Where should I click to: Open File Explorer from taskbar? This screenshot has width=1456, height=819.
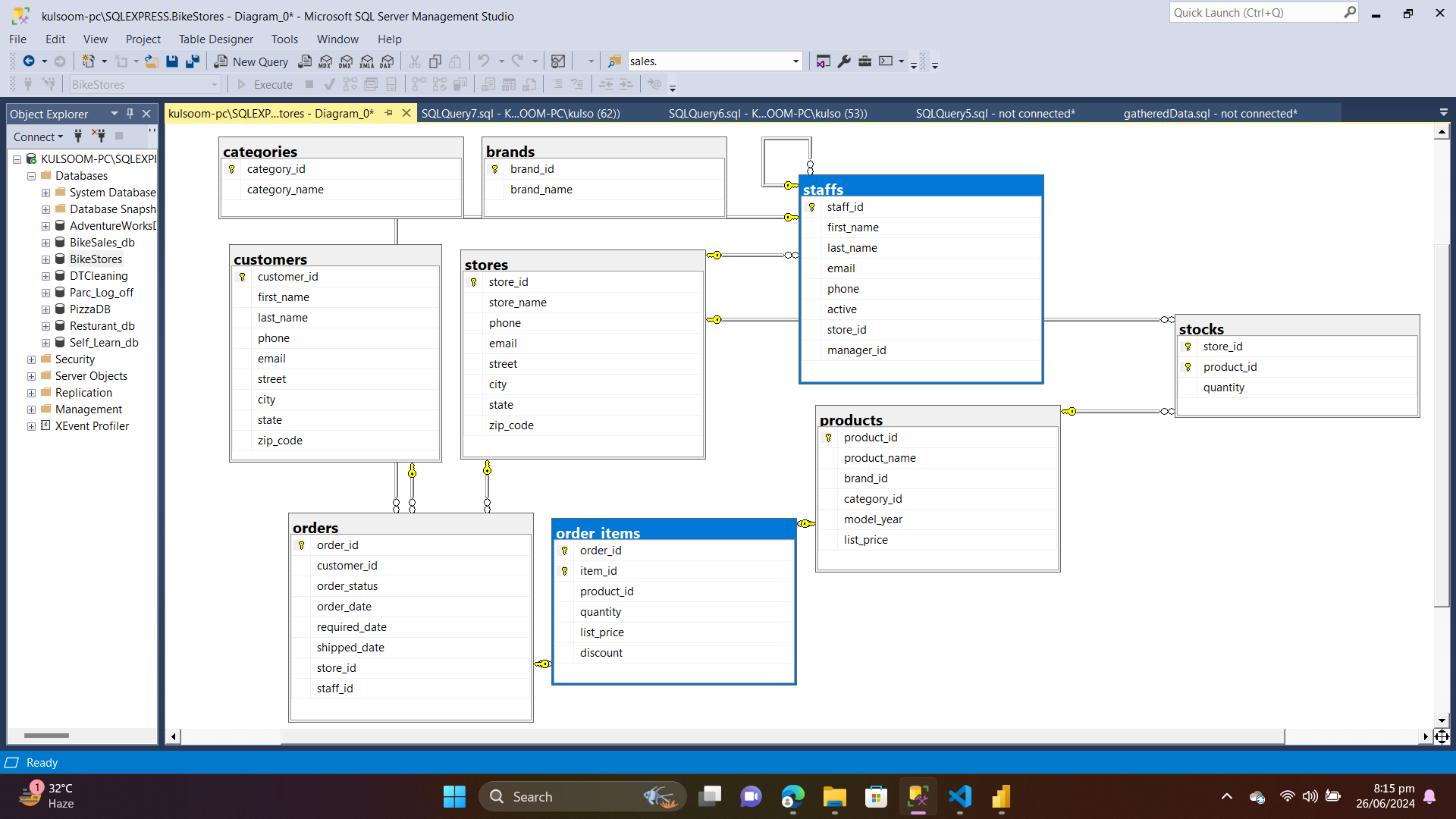pos(835,796)
